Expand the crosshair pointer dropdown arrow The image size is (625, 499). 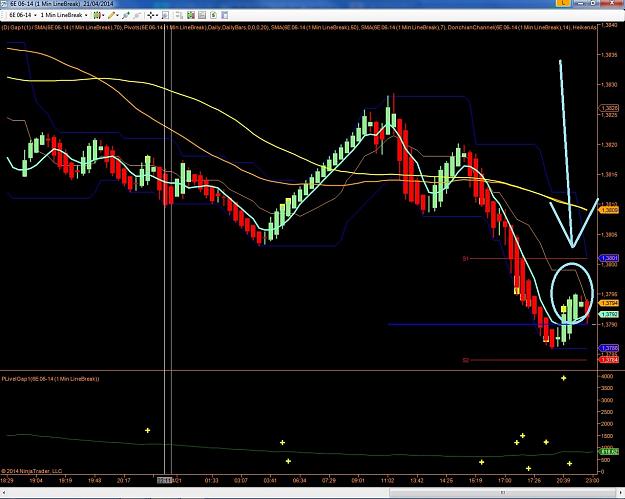(157, 15)
